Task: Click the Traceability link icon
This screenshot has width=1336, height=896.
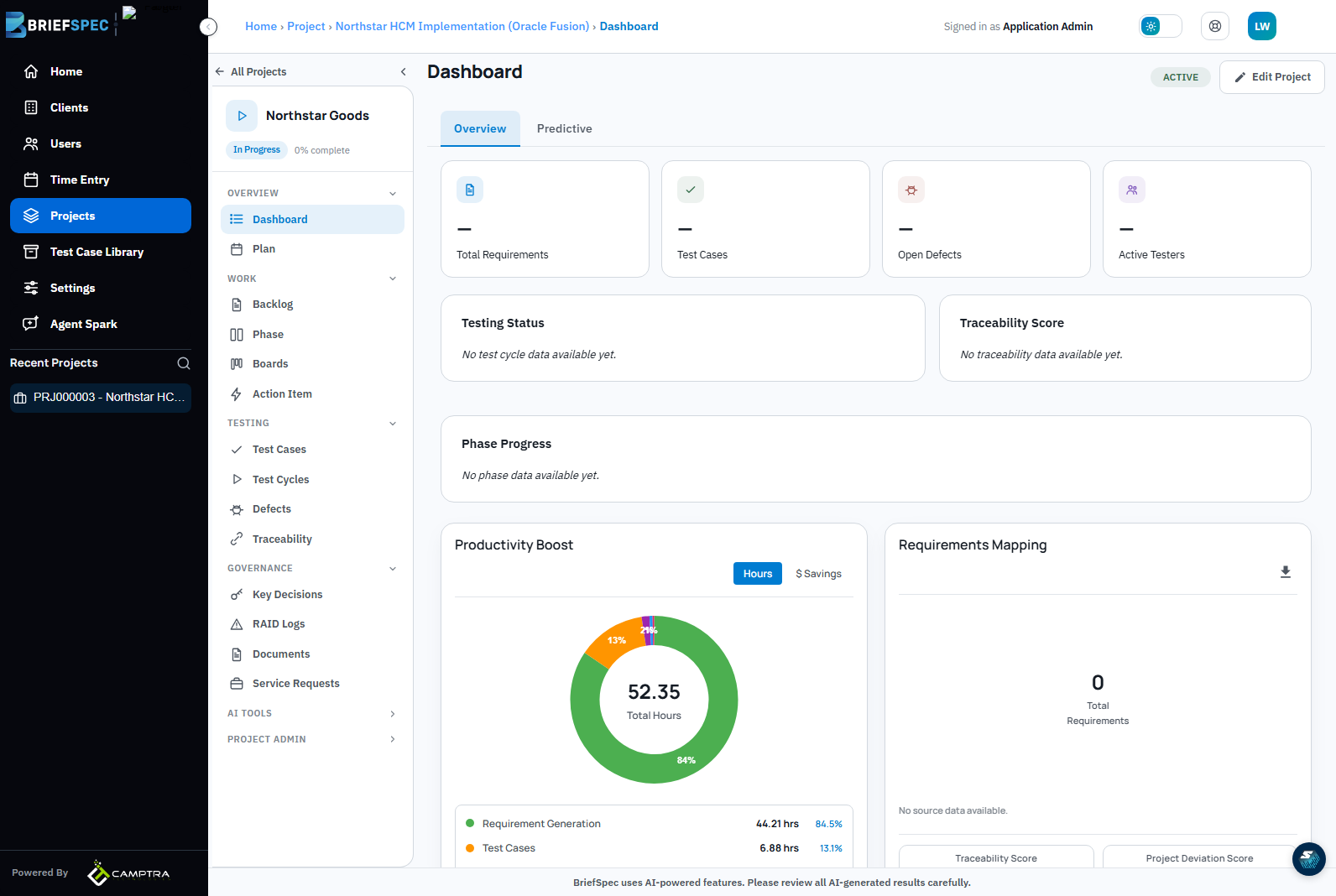Action: click(237, 539)
